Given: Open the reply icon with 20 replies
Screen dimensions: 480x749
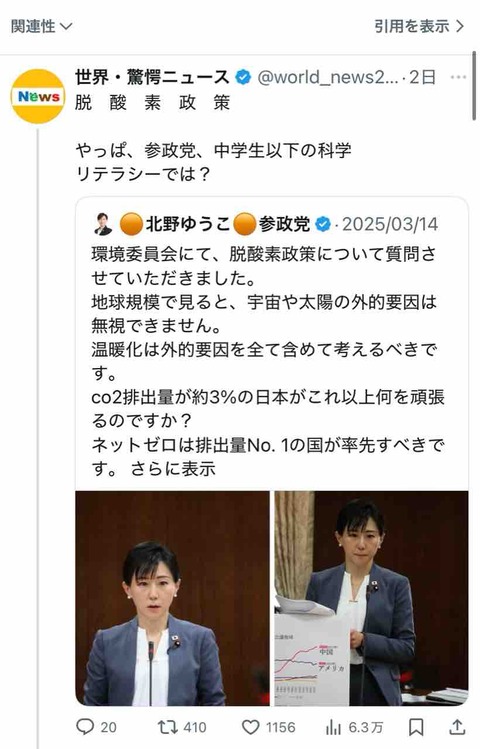Looking at the screenshot, I should (x=85, y=727).
